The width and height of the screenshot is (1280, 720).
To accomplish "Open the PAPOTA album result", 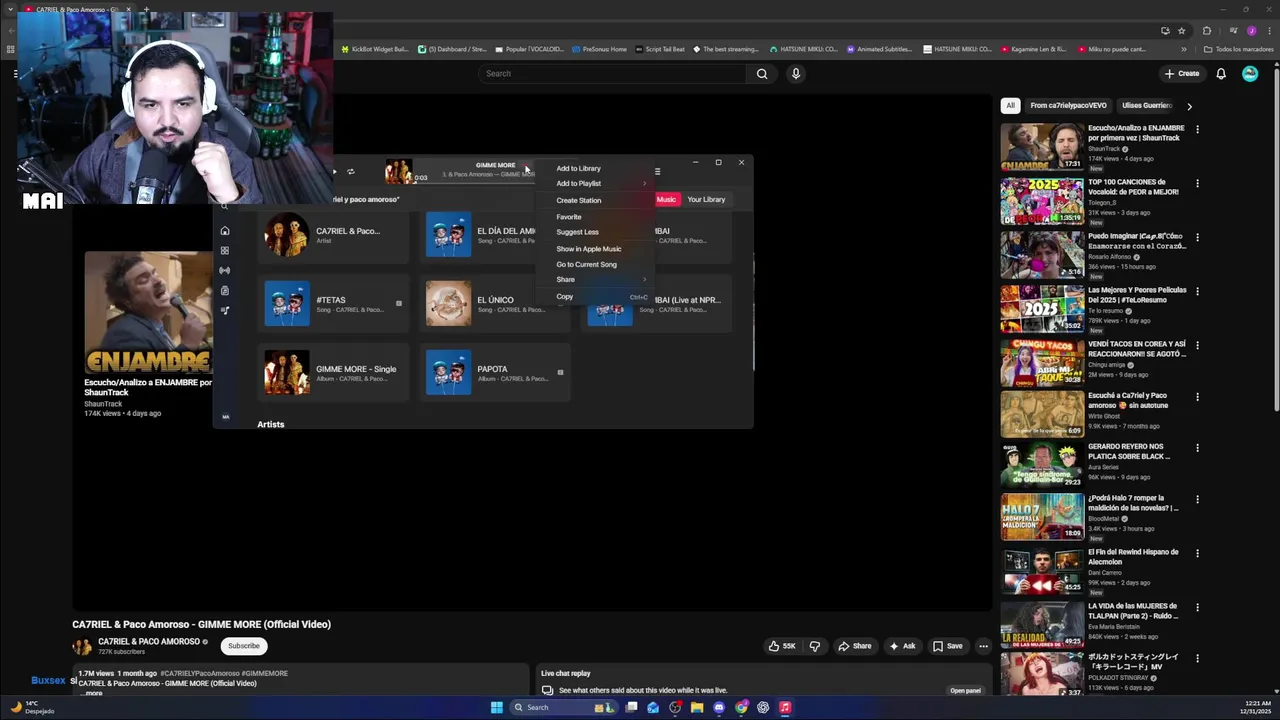I will [x=496, y=373].
